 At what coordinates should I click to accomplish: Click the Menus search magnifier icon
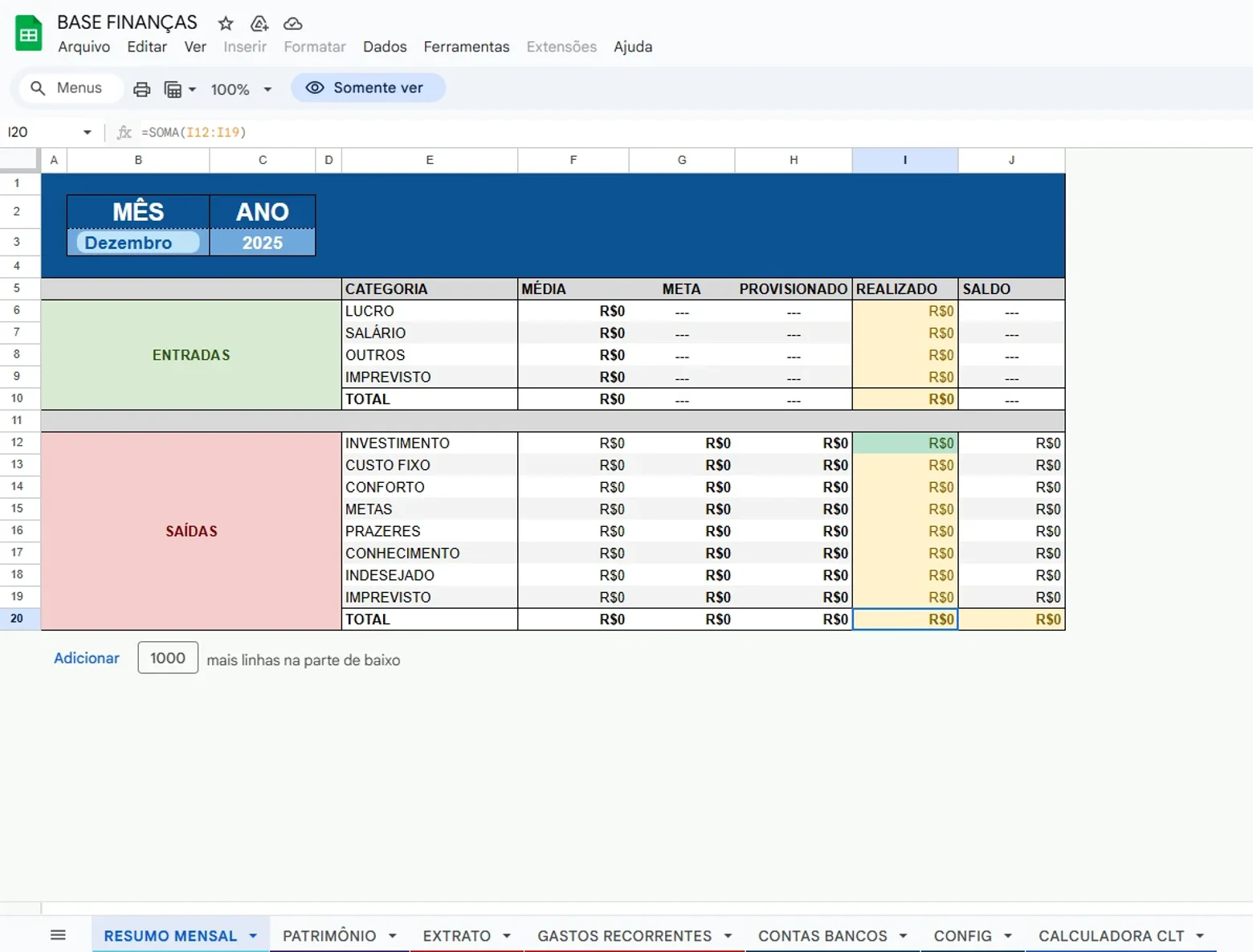click(38, 88)
